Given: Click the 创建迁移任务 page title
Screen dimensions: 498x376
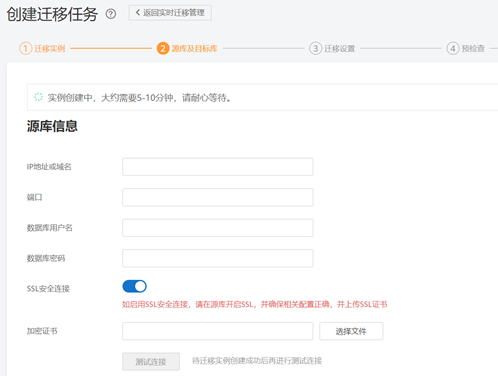Looking at the screenshot, I should click(x=52, y=14).
